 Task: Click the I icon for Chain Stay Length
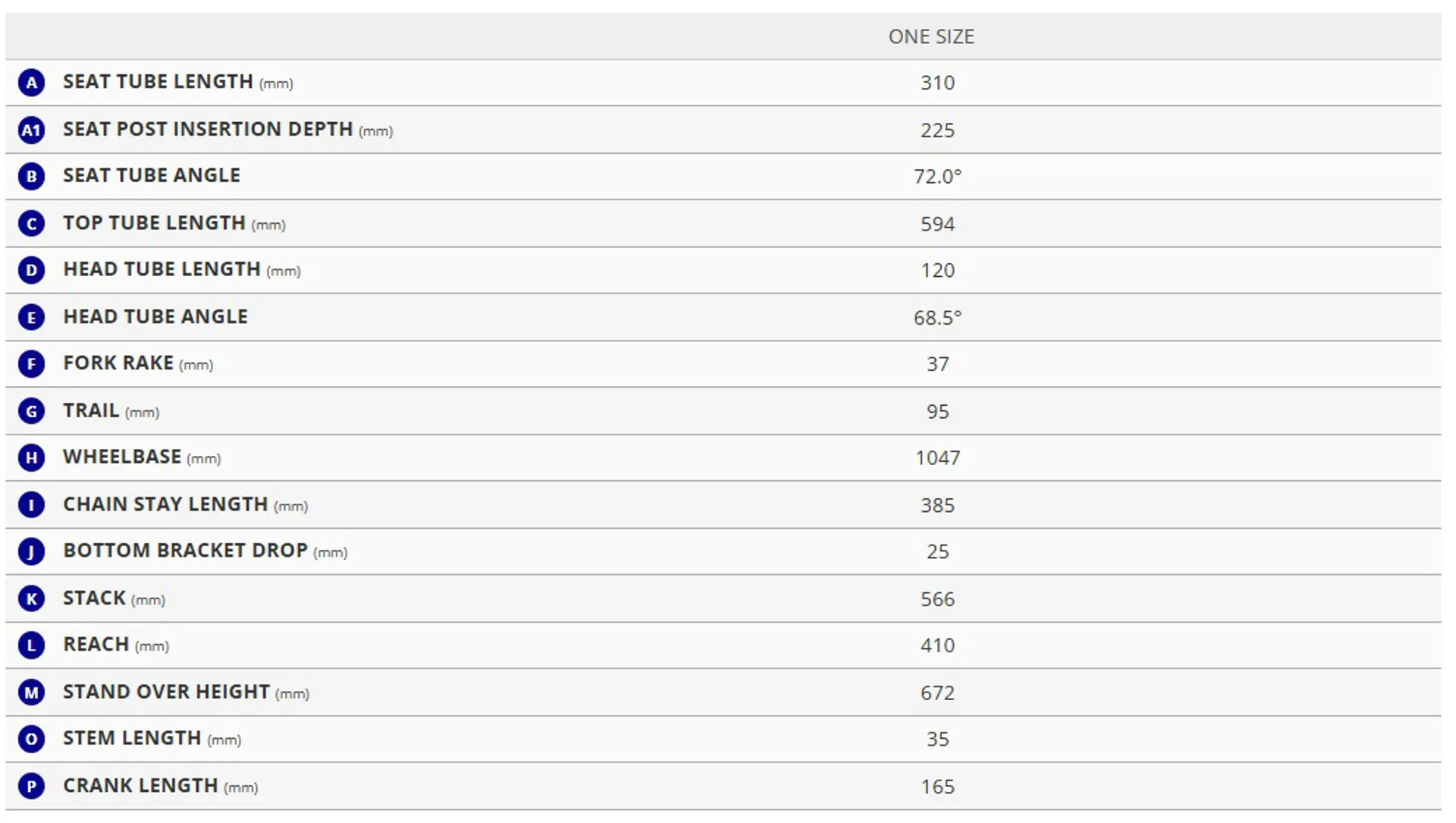pyautogui.click(x=31, y=505)
